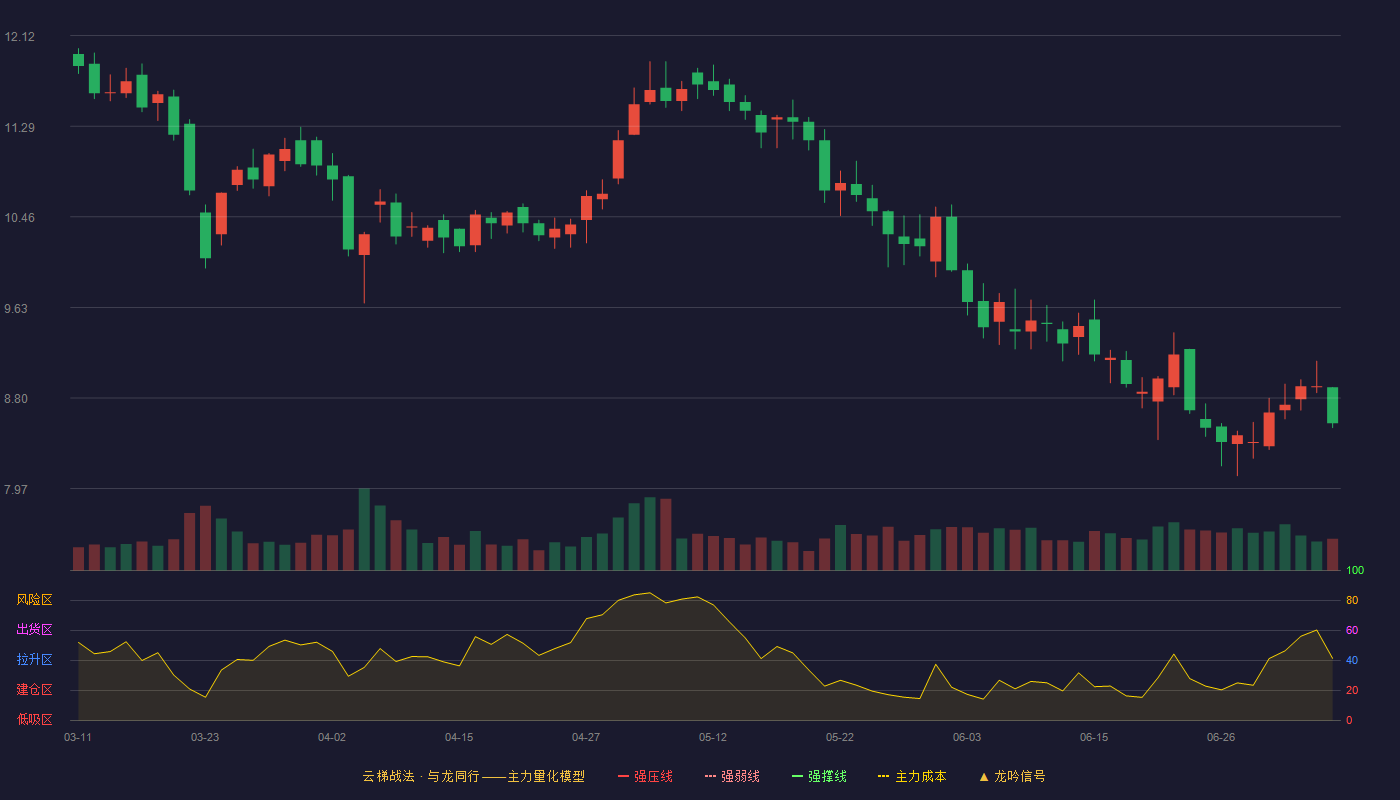Screen dimensions: 1400x800
Task: Select the 建仓区 zone label
Action: (x=34, y=690)
